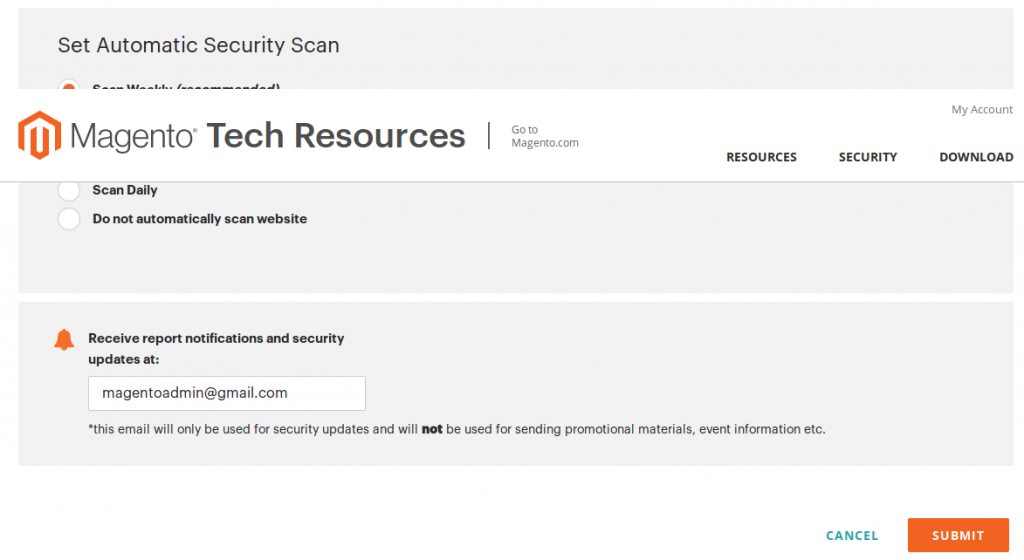Click the email usage disclaimer text
The height and width of the screenshot is (560, 1024).
(x=456, y=429)
